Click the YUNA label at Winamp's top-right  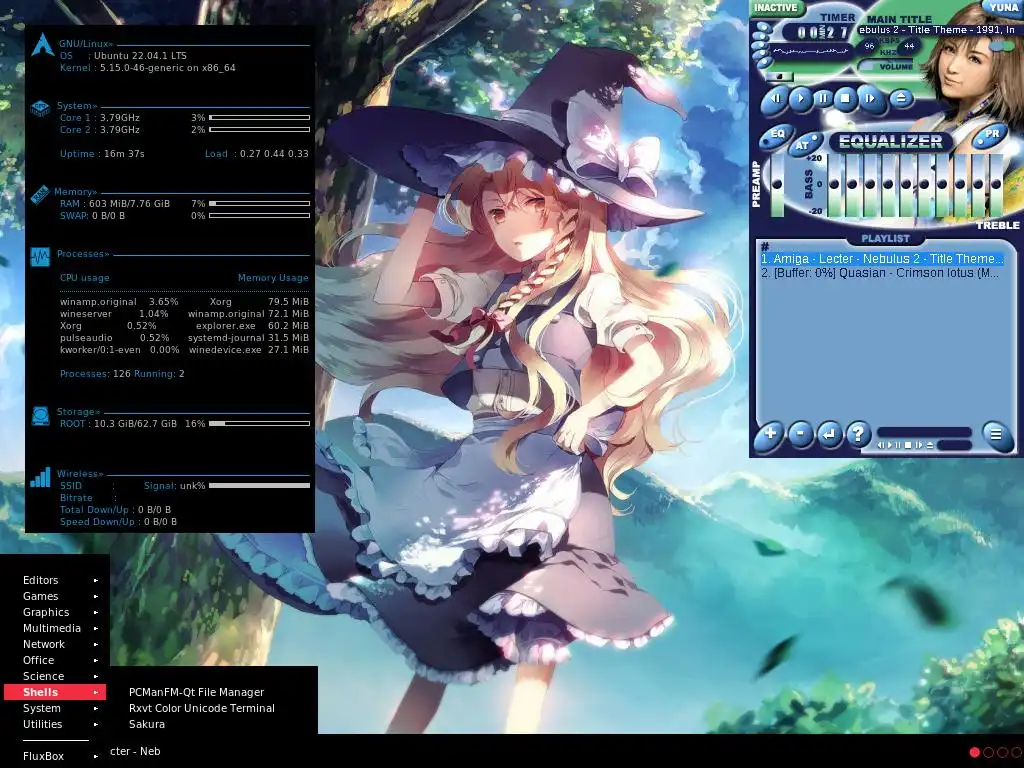tap(1004, 7)
